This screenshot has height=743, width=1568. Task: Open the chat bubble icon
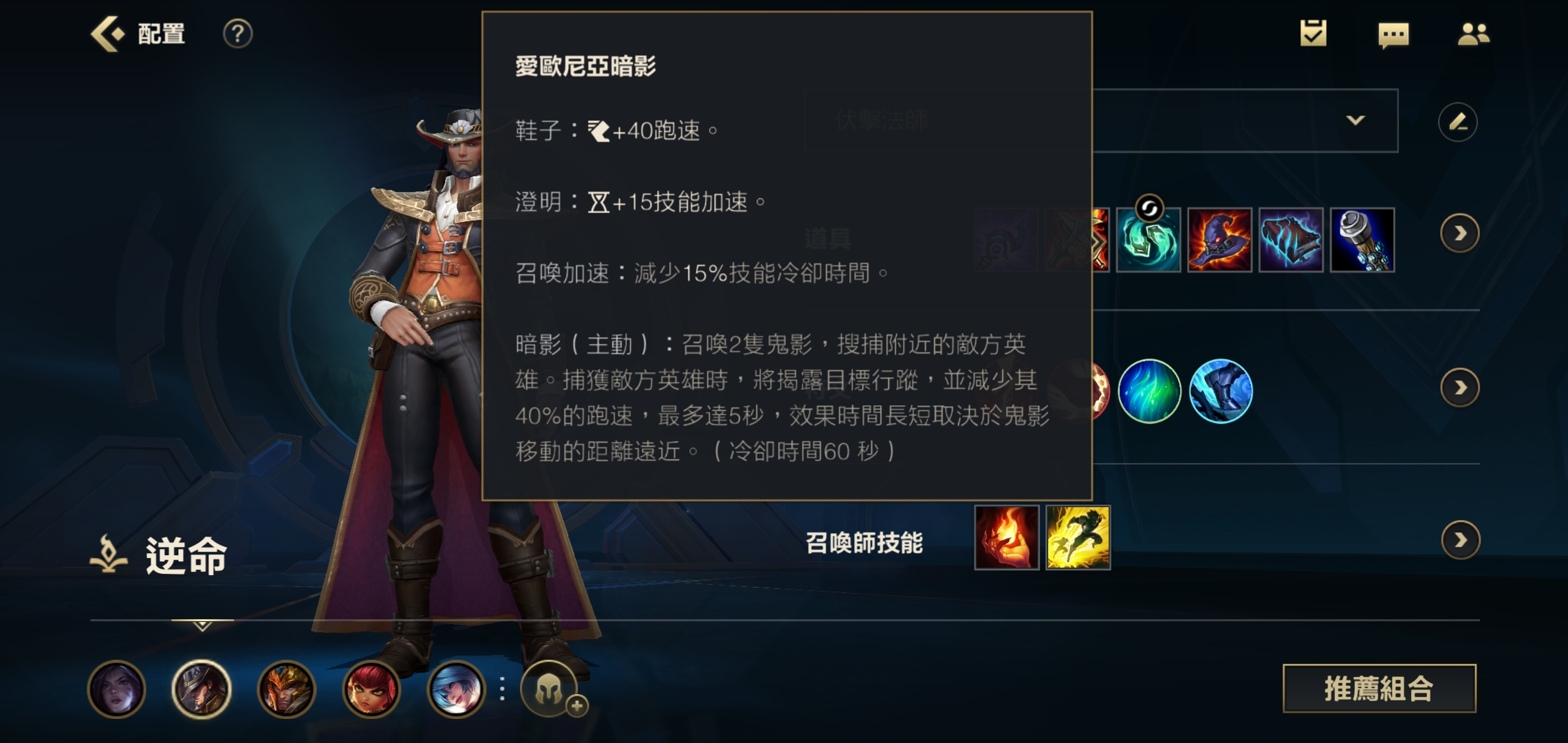1393,35
